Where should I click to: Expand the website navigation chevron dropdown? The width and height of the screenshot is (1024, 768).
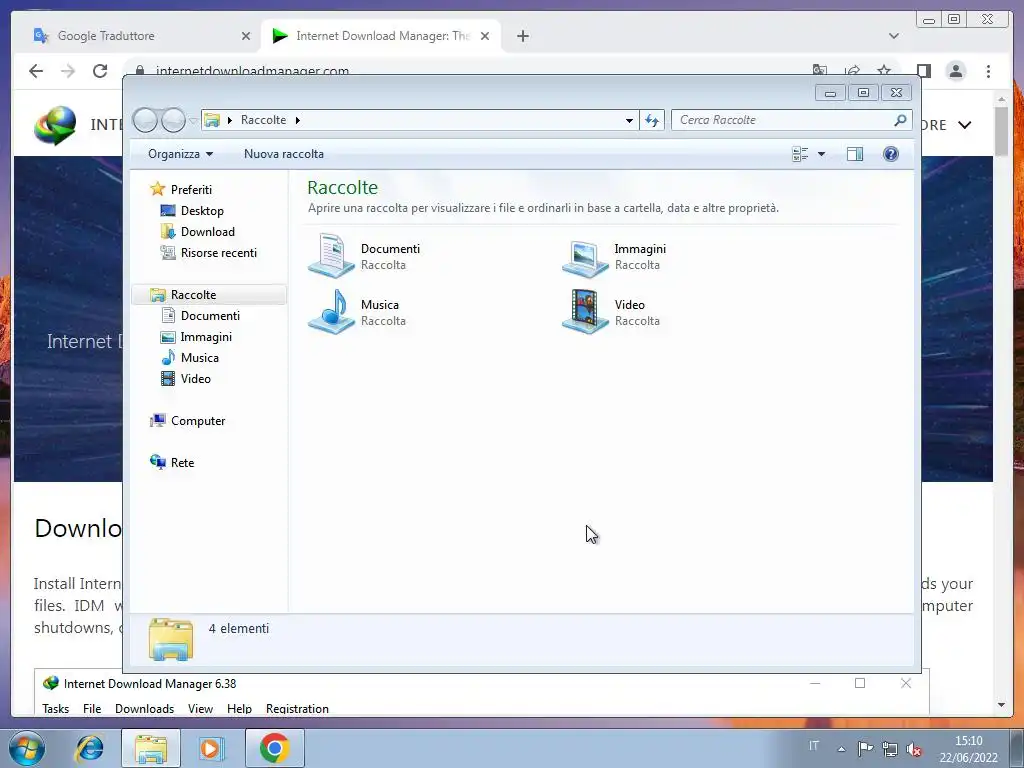tap(965, 125)
